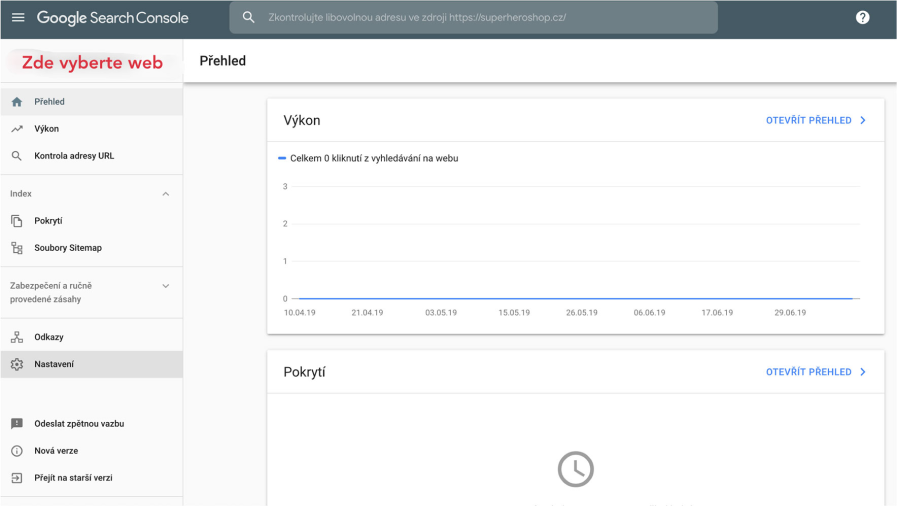
Task: Open the hamburger navigation menu
Action: pos(18,17)
